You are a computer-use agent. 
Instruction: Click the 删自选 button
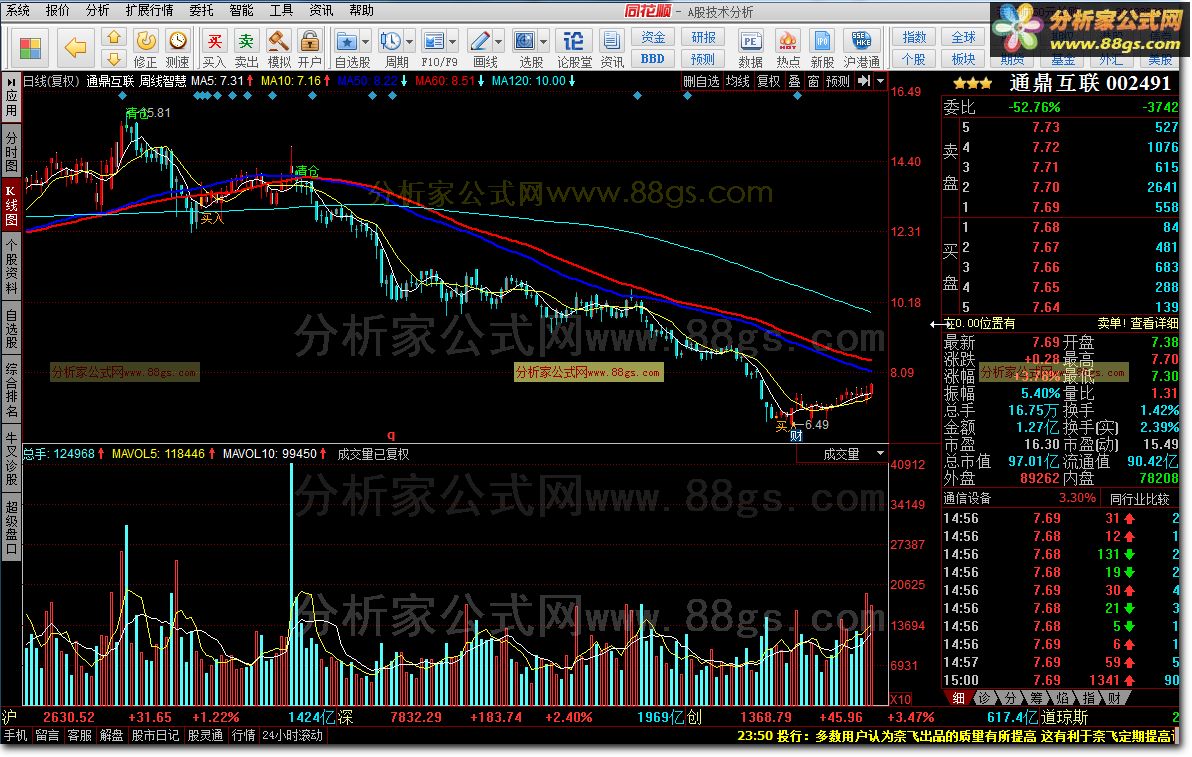click(701, 81)
